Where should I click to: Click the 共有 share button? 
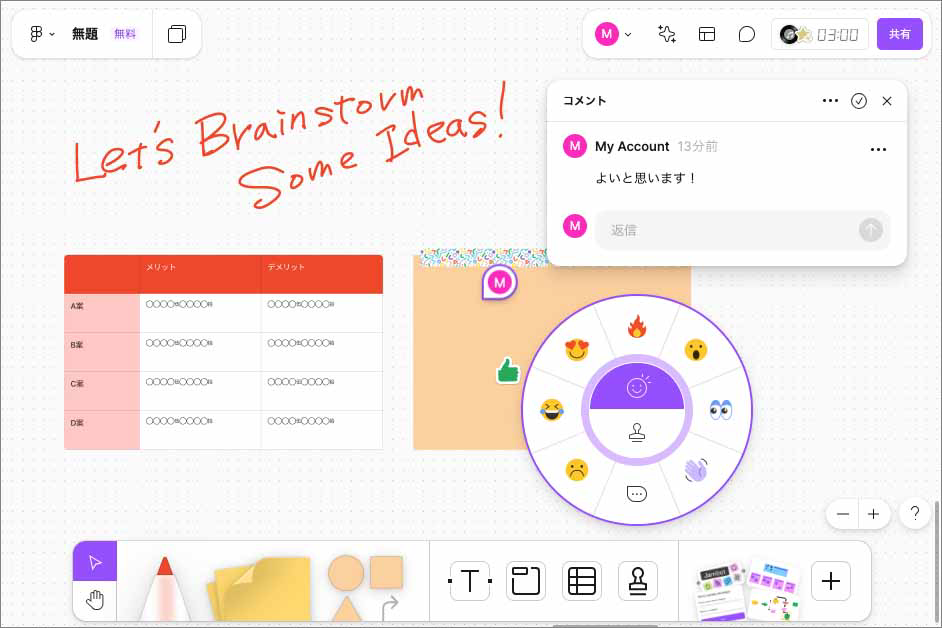coord(900,34)
